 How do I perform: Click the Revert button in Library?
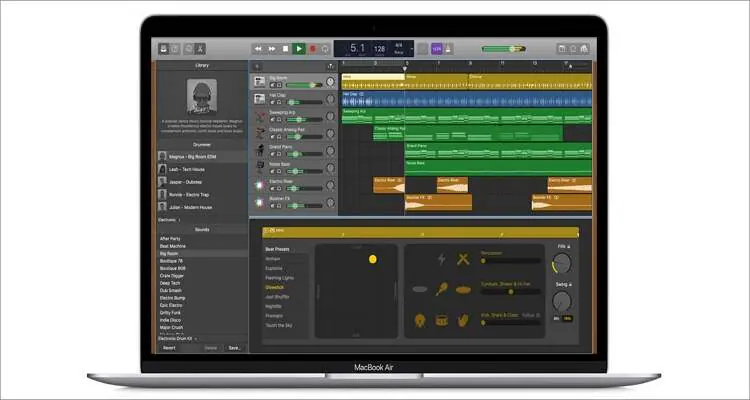pos(169,348)
